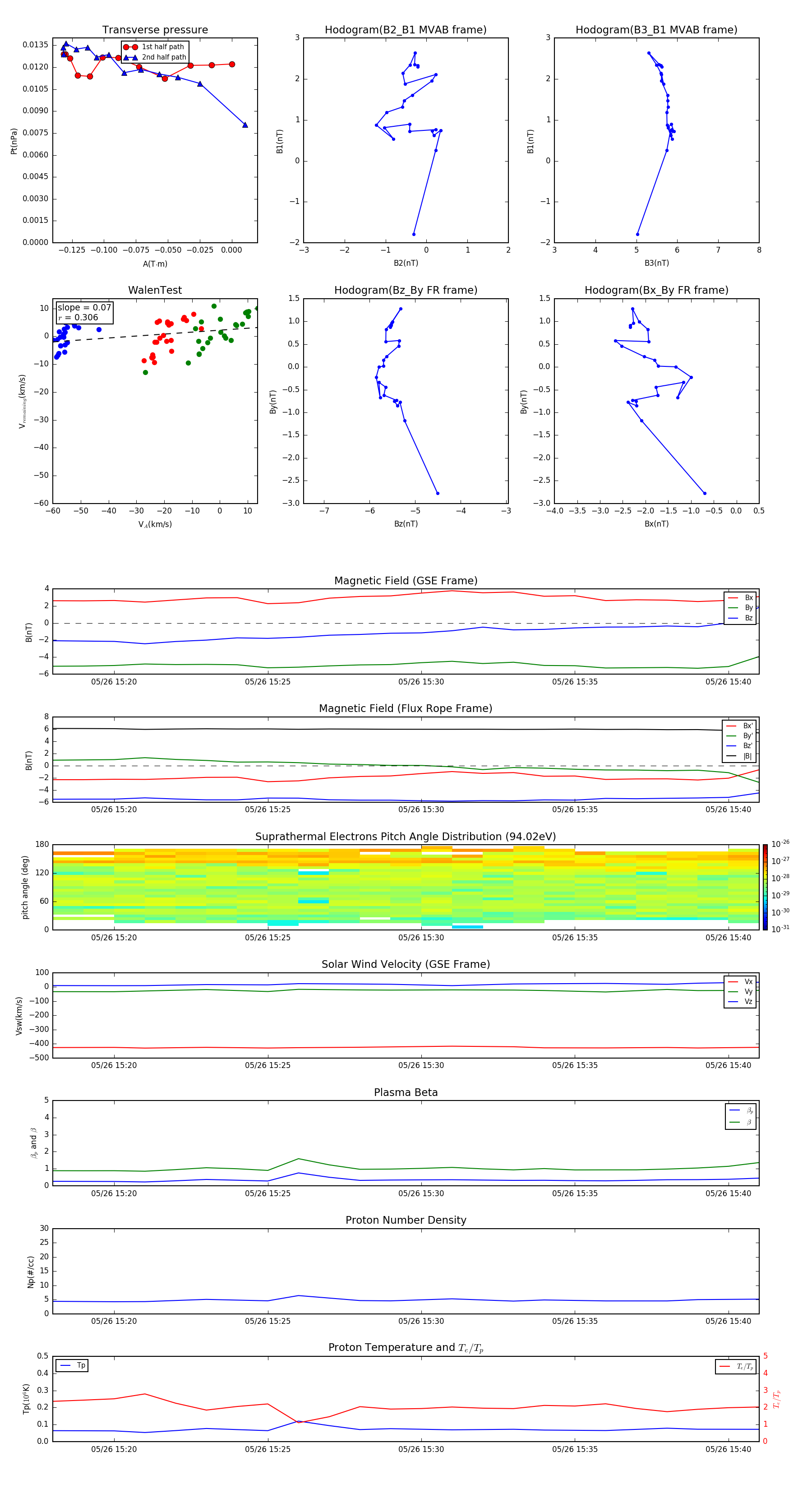Click the 'slope = 0.07' annotation
The width and height of the screenshot is (812, 1489).
[x=84, y=308]
